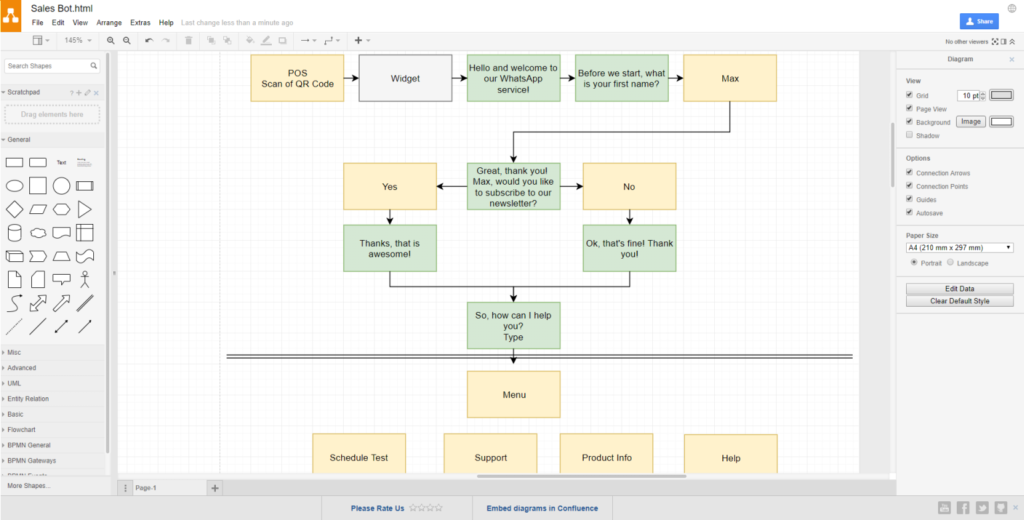Screen dimensions: 1024x520
Task: Click the line color pencil icon
Action: 265,41
